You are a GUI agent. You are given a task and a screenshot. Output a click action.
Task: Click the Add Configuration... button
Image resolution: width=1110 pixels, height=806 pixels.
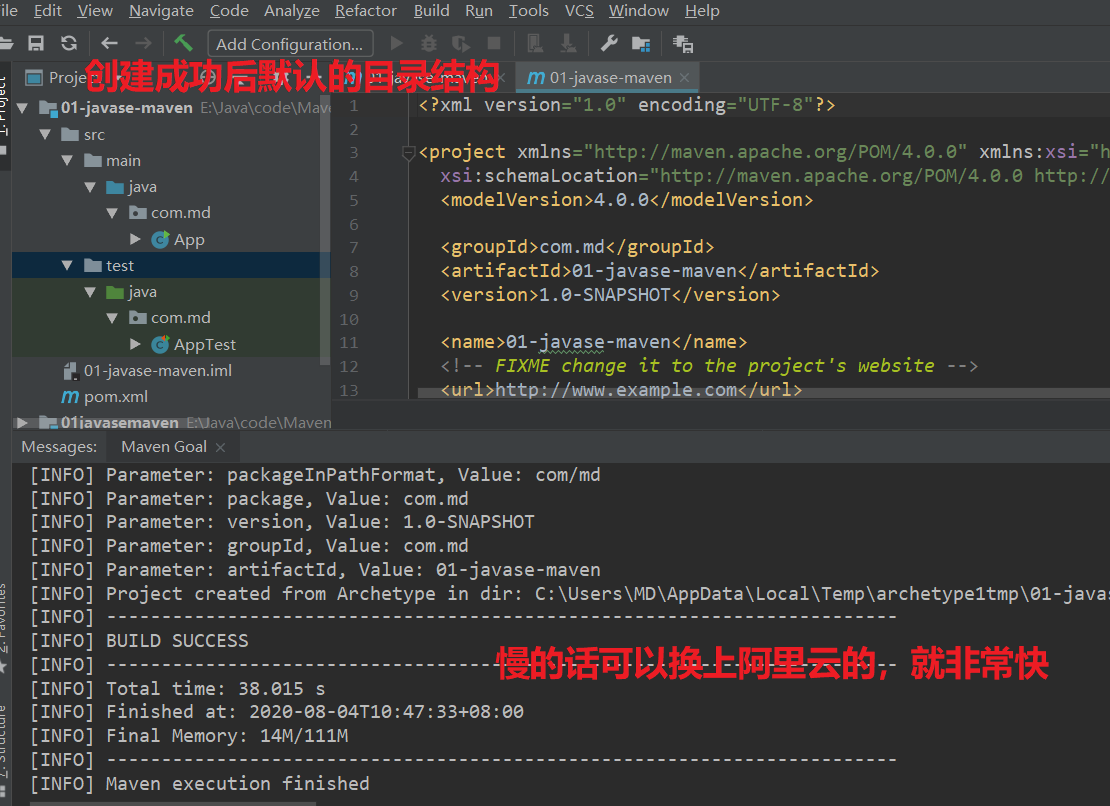click(290, 44)
